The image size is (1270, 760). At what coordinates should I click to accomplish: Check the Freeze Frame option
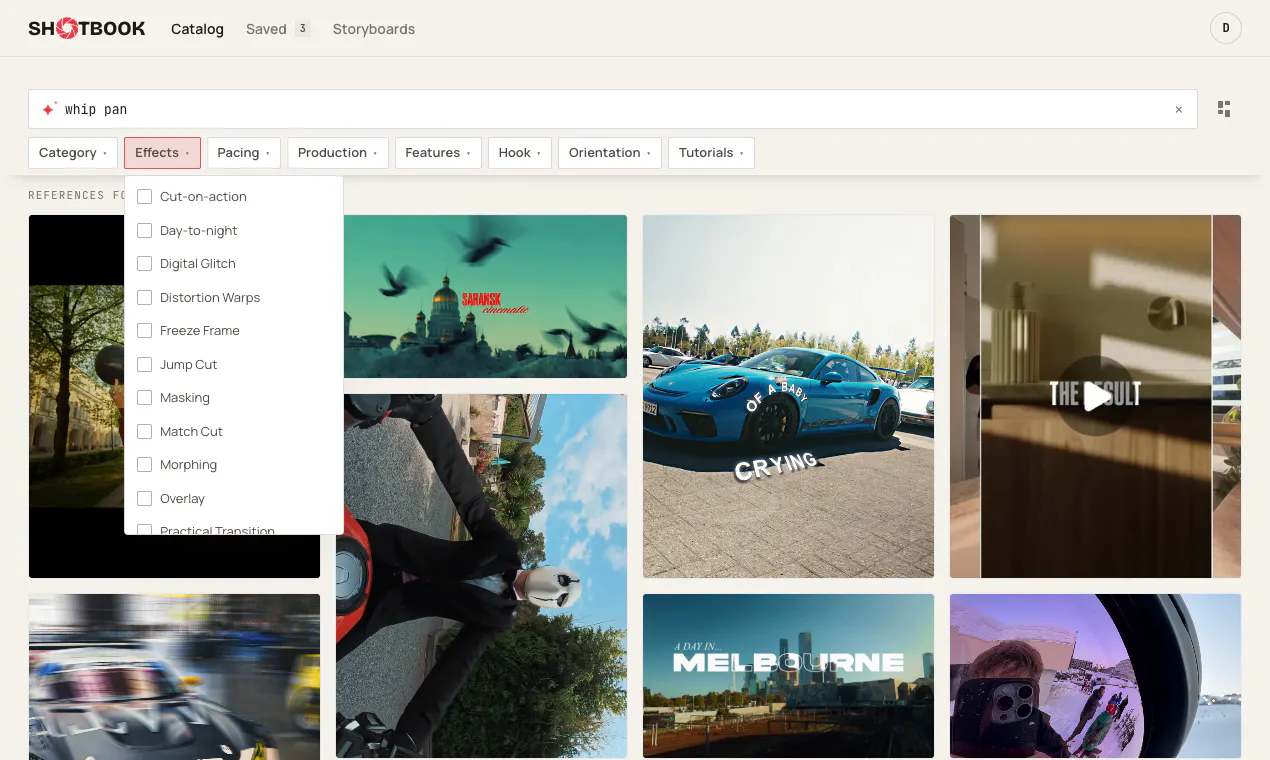tap(144, 331)
